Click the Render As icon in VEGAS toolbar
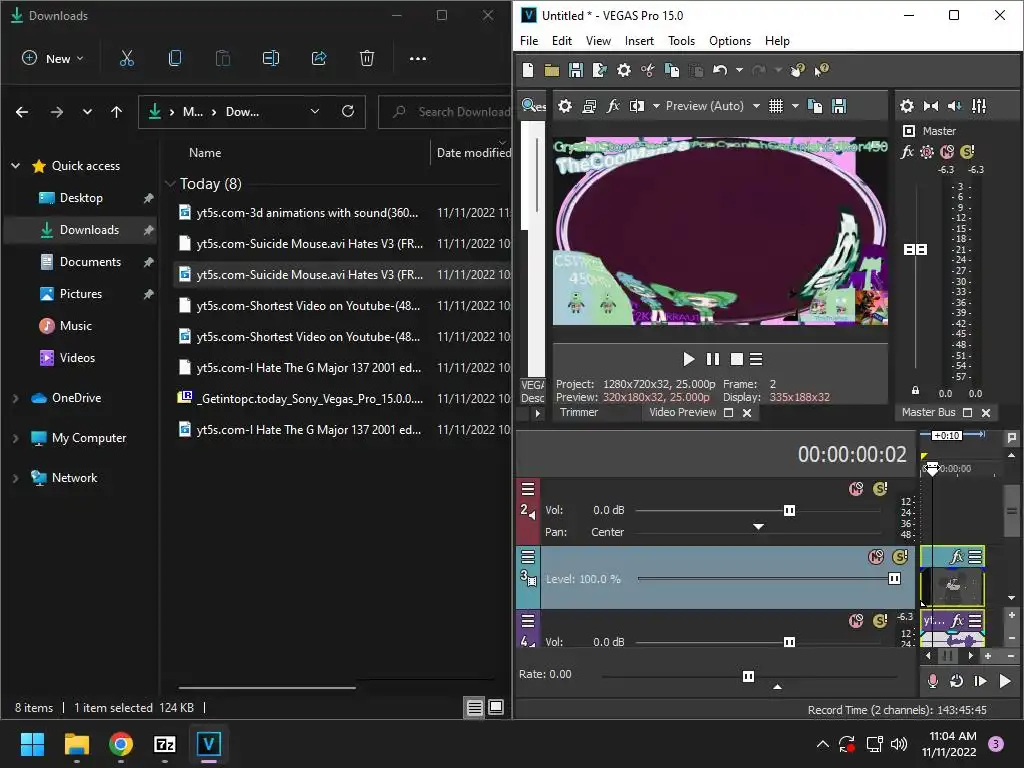 coord(600,70)
